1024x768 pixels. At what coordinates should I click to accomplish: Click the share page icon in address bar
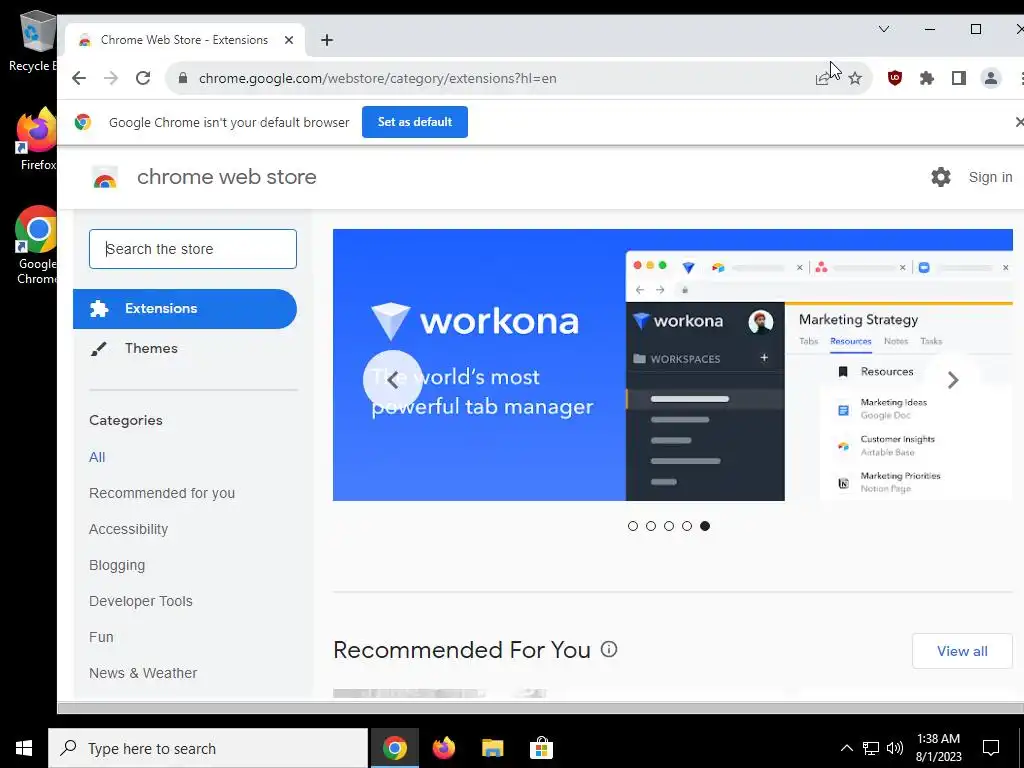click(823, 79)
